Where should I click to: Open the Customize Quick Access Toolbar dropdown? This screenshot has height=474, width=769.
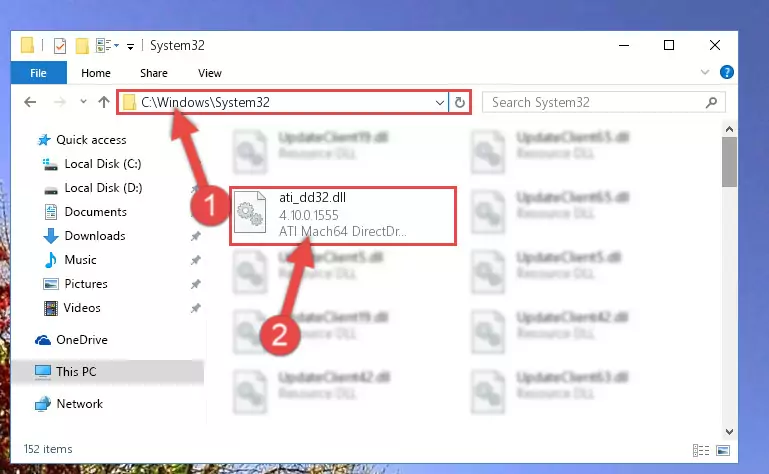130,47
